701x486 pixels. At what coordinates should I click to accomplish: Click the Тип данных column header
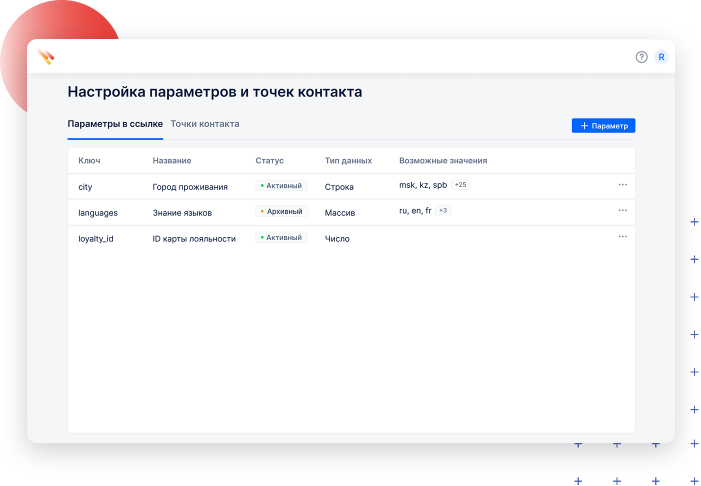[348, 160]
